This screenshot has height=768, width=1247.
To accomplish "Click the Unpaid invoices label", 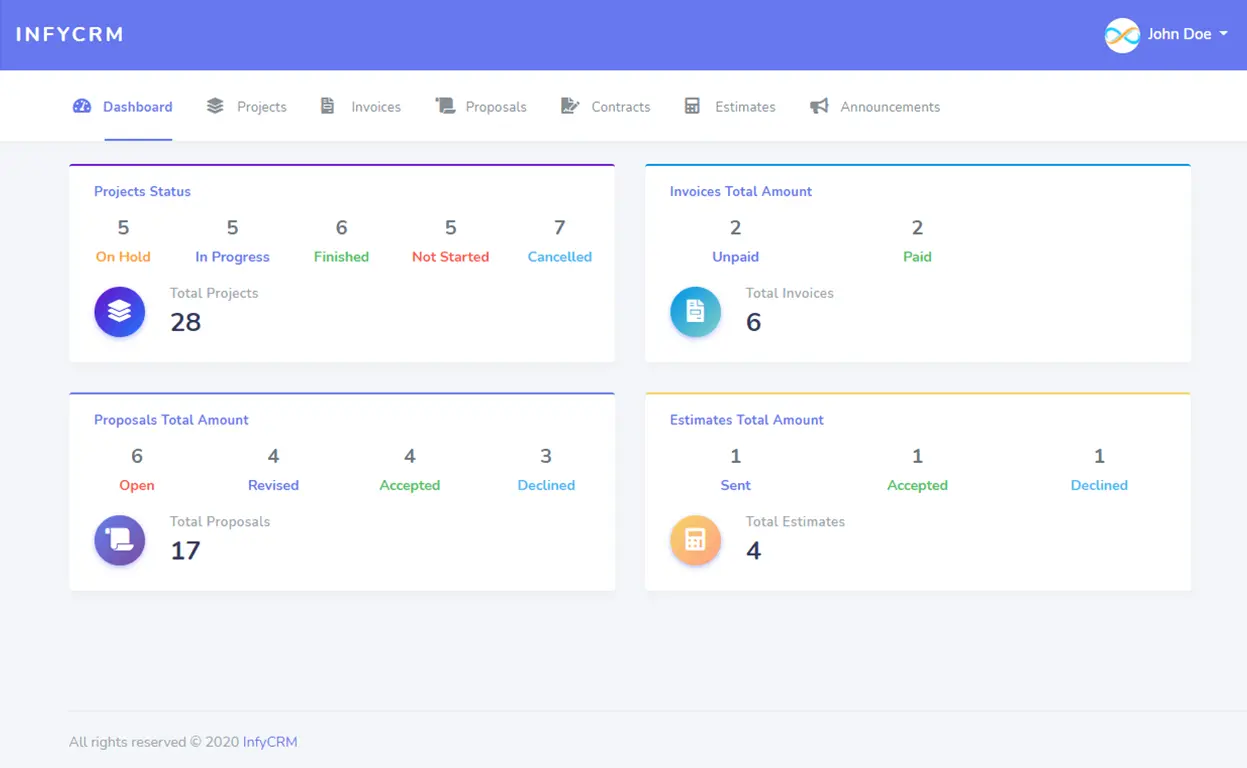I will [x=735, y=257].
